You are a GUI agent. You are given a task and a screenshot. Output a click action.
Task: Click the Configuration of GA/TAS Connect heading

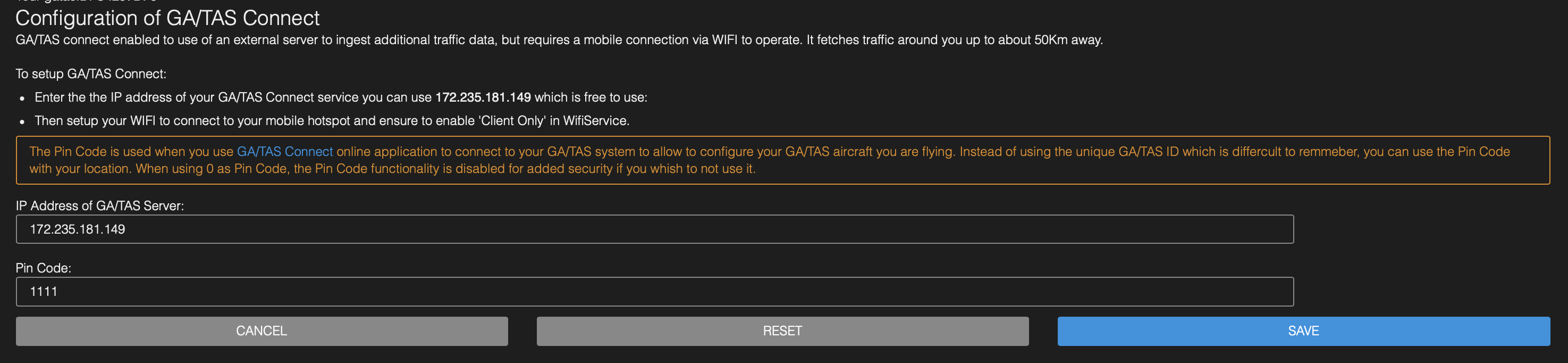click(x=167, y=18)
